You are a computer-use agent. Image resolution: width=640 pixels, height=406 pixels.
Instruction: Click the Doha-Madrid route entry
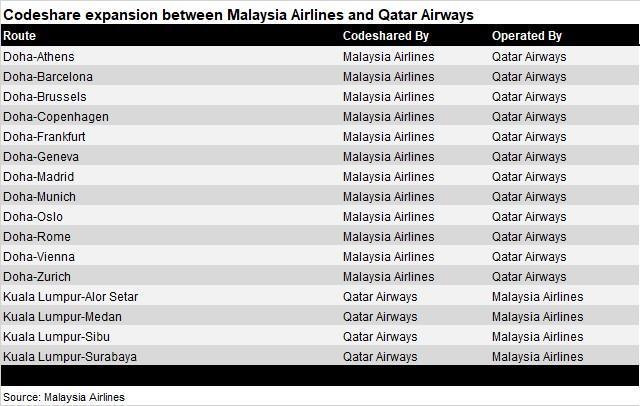point(39,177)
